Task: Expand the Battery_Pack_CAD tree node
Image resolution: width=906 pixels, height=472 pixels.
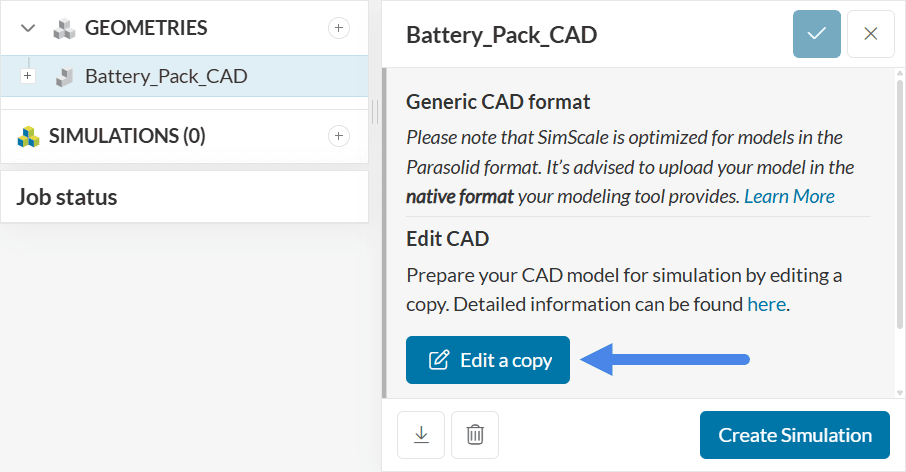Action: click(28, 76)
